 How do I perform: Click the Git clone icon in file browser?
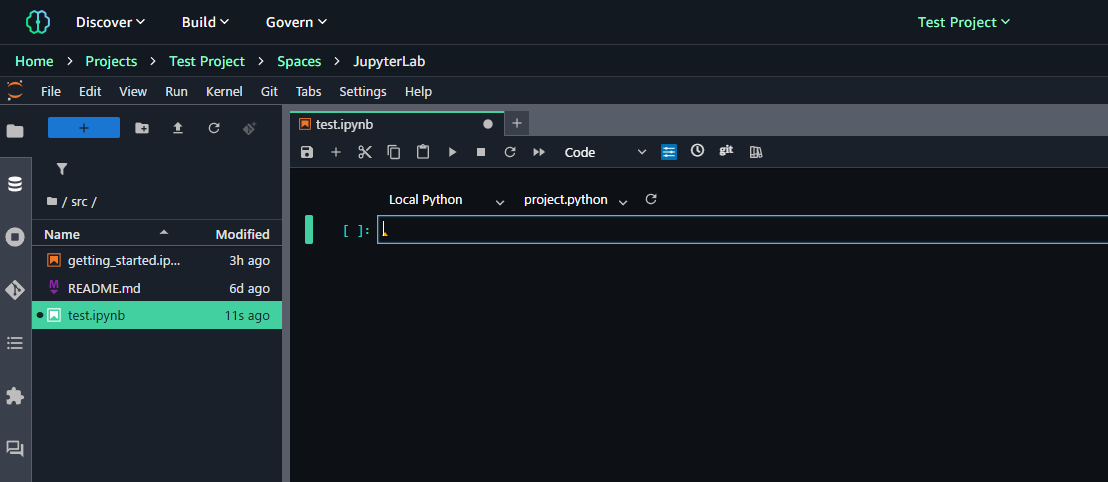[249, 128]
